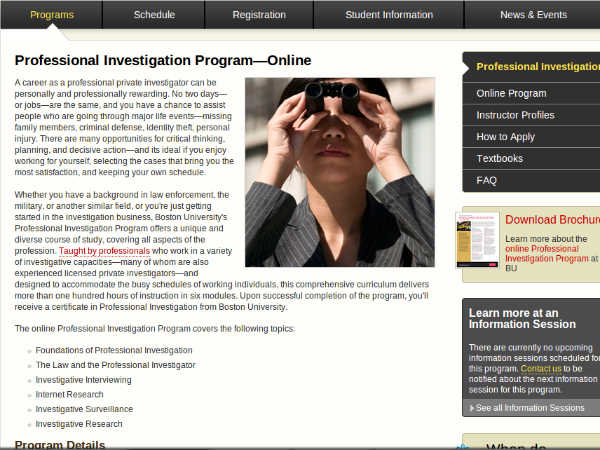
Task: Open the Student Information tab
Action: click(x=389, y=15)
